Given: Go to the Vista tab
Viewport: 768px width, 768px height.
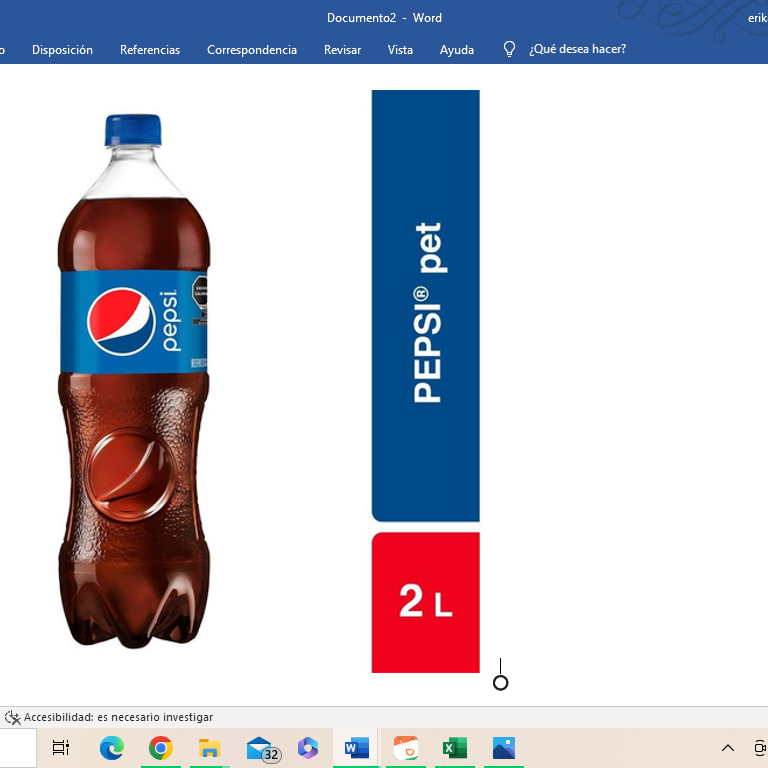Looking at the screenshot, I should coord(400,50).
